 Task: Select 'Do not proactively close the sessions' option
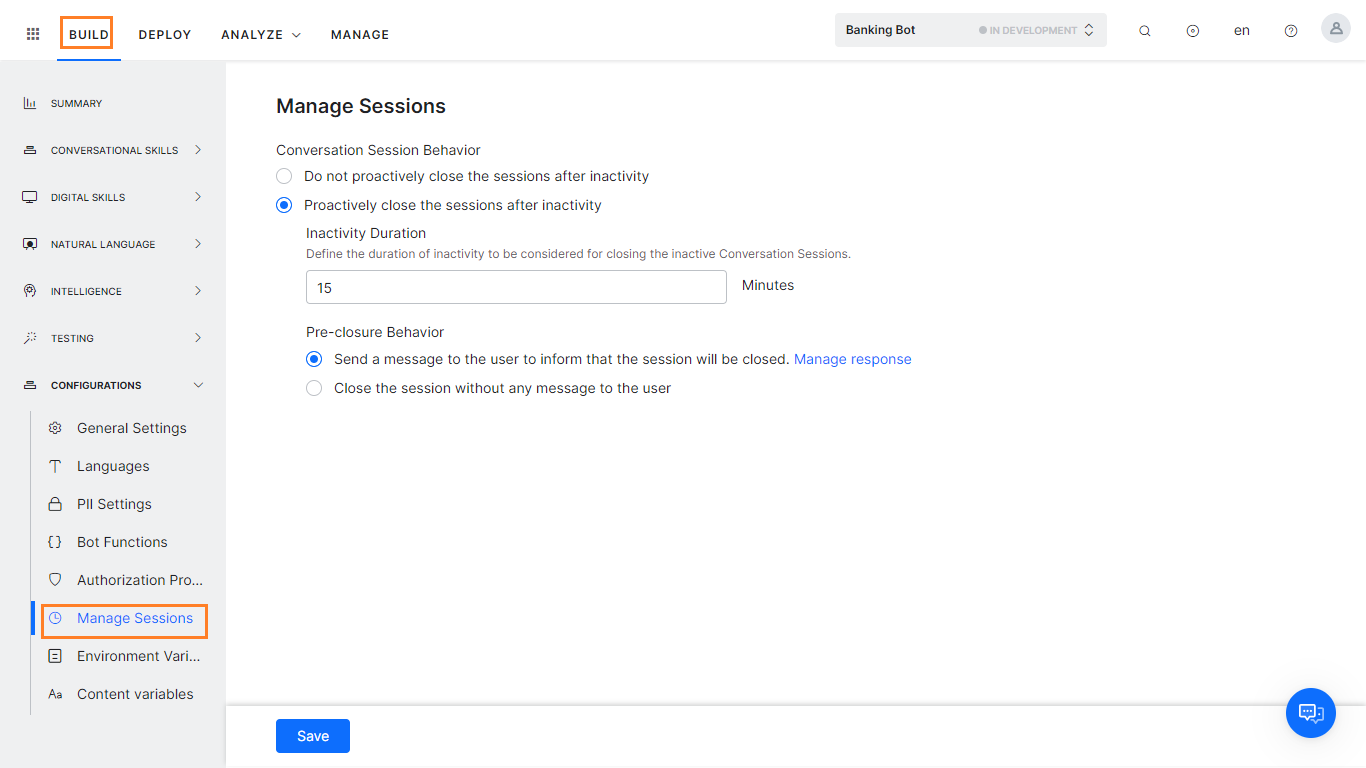coord(283,176)
